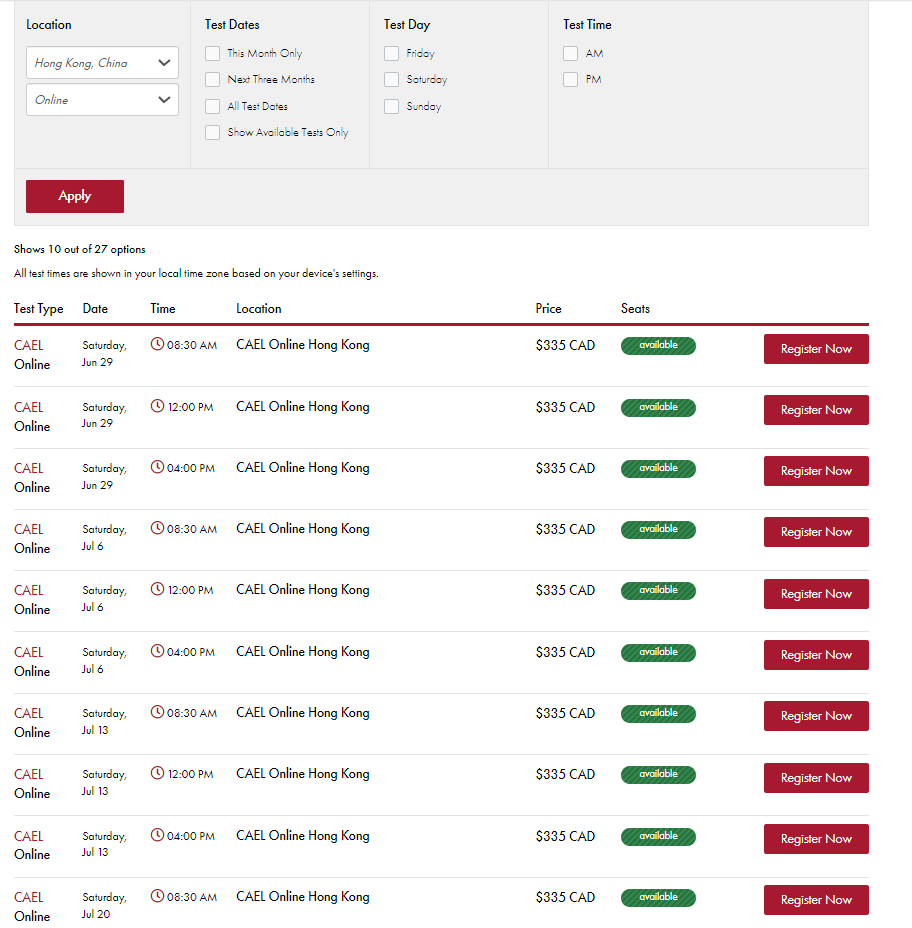912x928 pixels.
Task: Check Show Available Tests Only
Action: tap(212, 132)
